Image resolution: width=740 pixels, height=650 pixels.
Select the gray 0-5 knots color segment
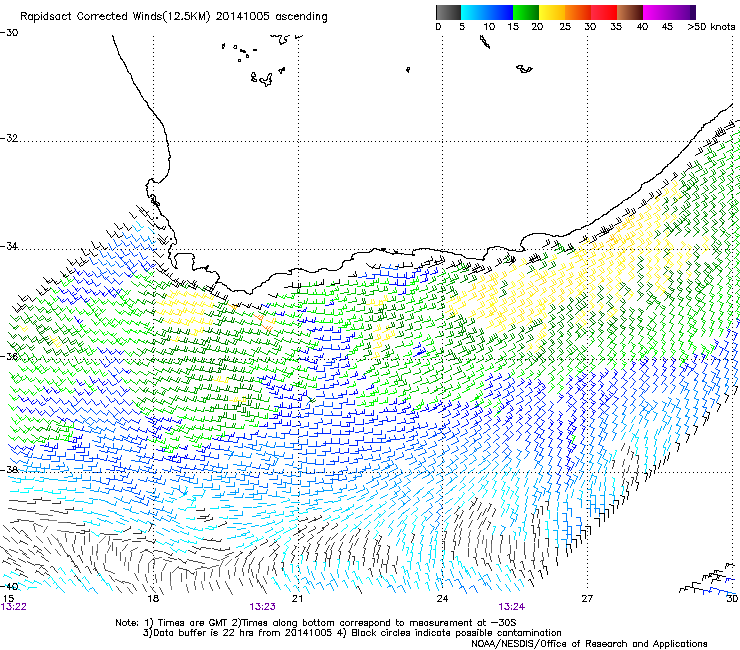(x=448, y=12)
